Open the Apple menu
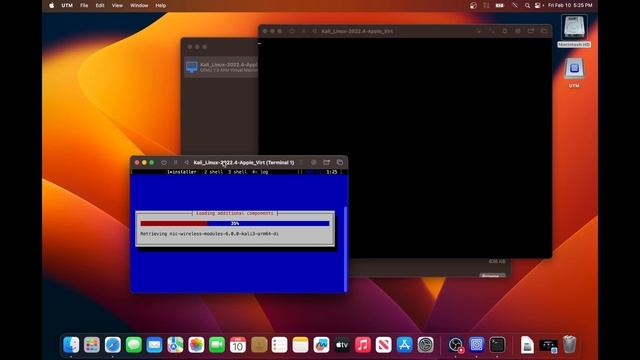Viewport: 640px width, 360px height. point(51,5)
